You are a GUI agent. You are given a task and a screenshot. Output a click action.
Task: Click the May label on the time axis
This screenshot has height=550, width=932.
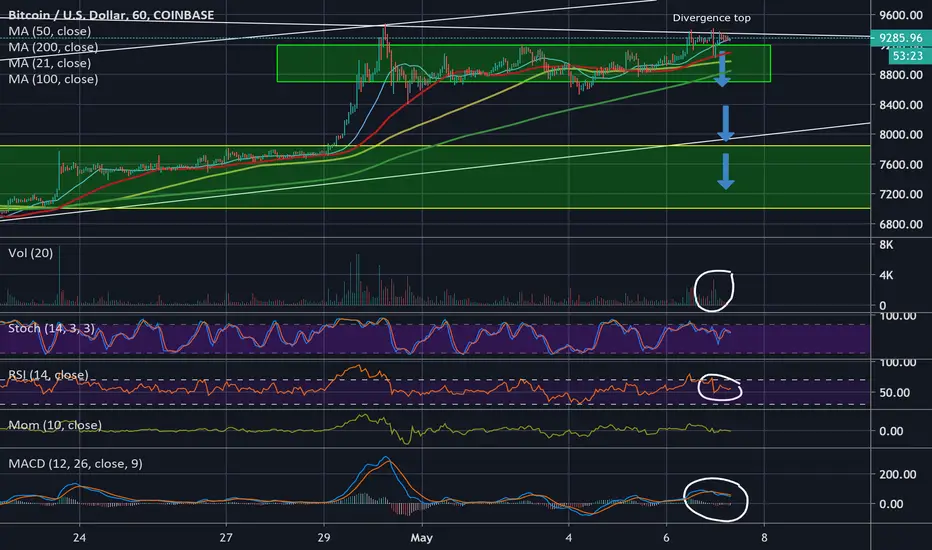point(421,538)
